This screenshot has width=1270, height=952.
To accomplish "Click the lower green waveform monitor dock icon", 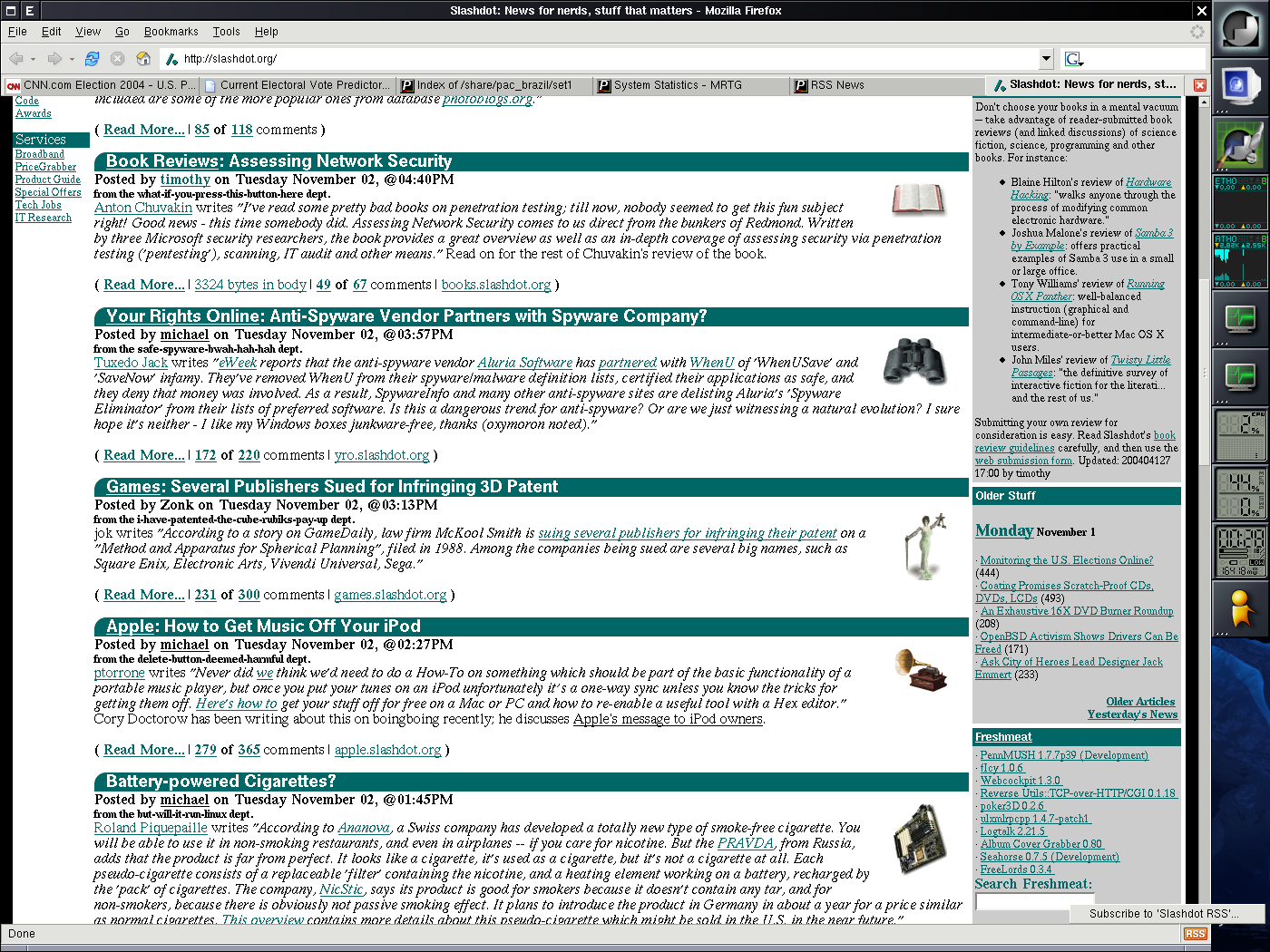I will (1240, 376).
